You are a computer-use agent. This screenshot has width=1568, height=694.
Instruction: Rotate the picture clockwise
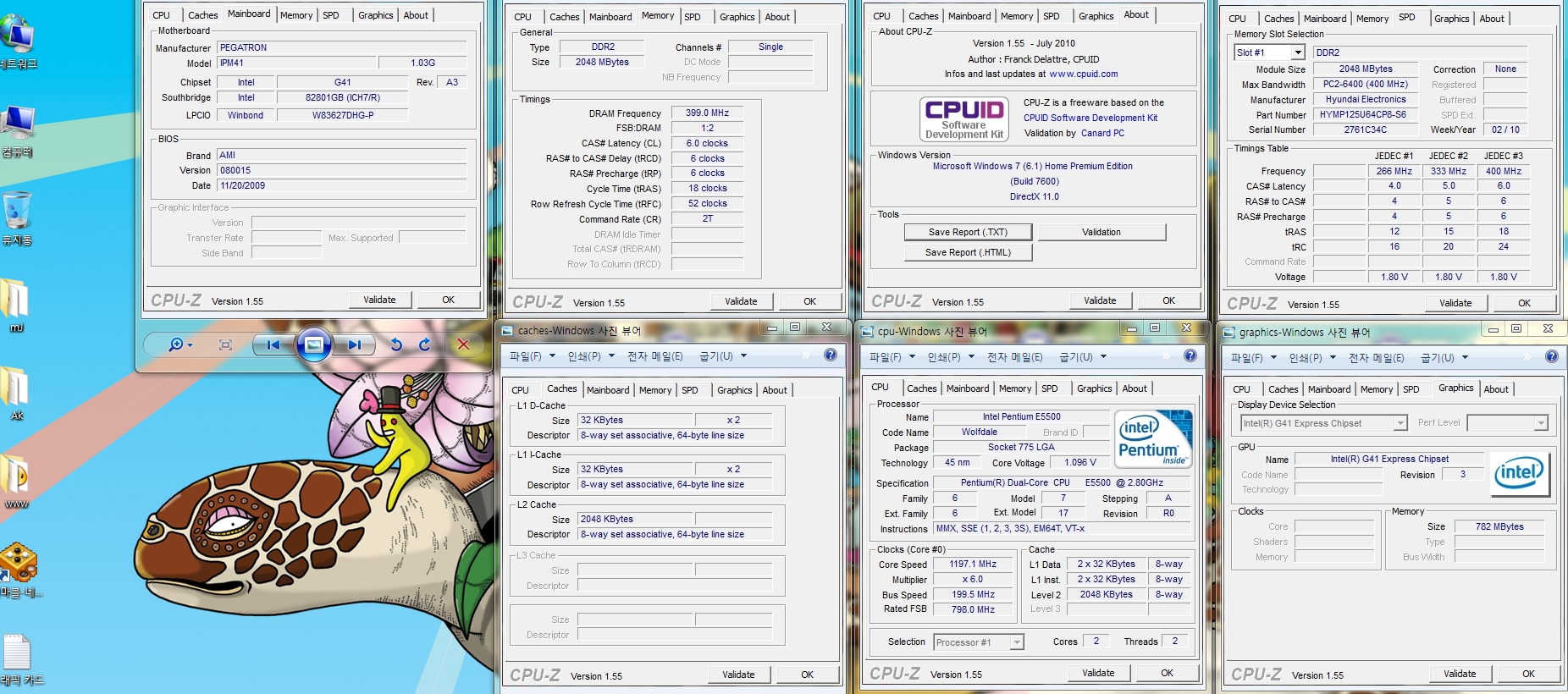(x=425, y=344)
